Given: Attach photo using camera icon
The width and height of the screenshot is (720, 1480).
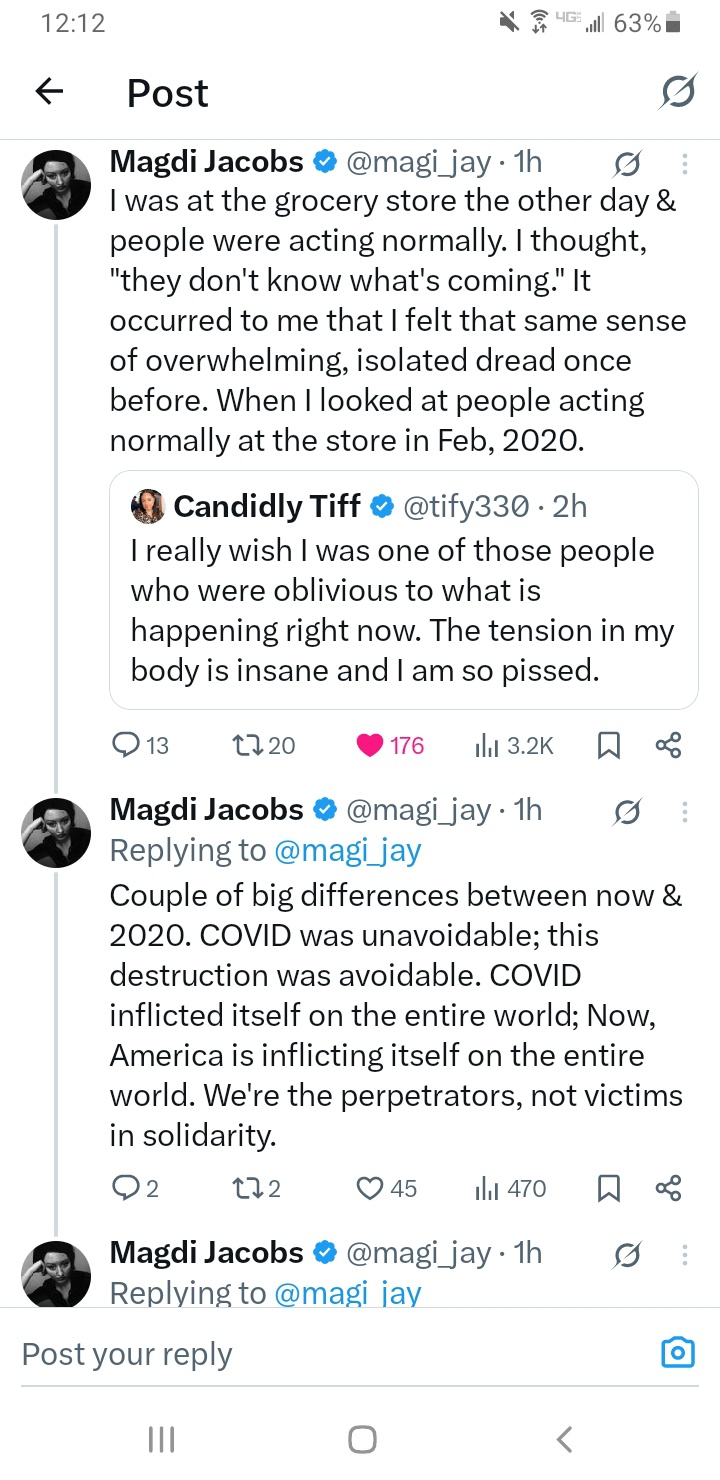Looking at the screenshot, I should [x=678, y=1353].
